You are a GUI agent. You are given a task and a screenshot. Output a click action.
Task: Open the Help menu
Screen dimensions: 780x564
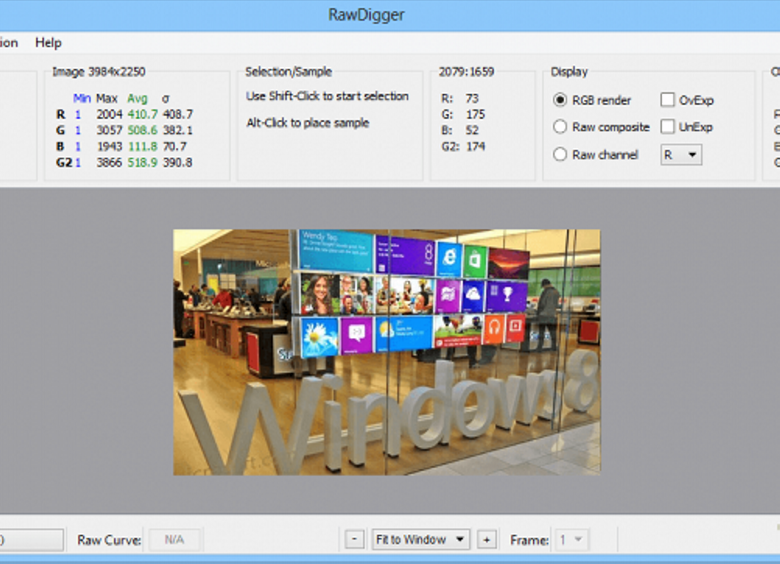point(48,43)
